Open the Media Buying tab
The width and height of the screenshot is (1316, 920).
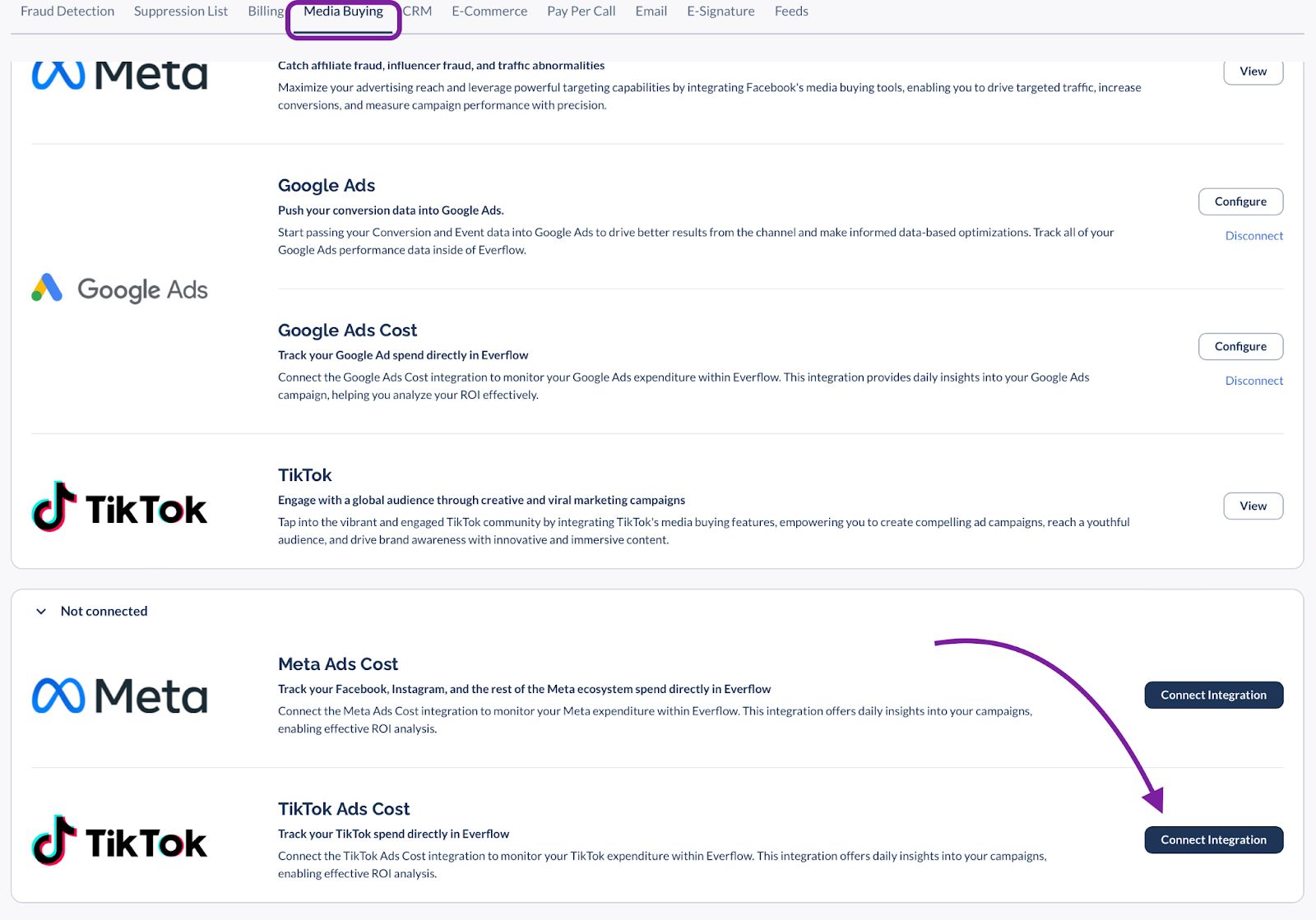(x=343, y=12)
